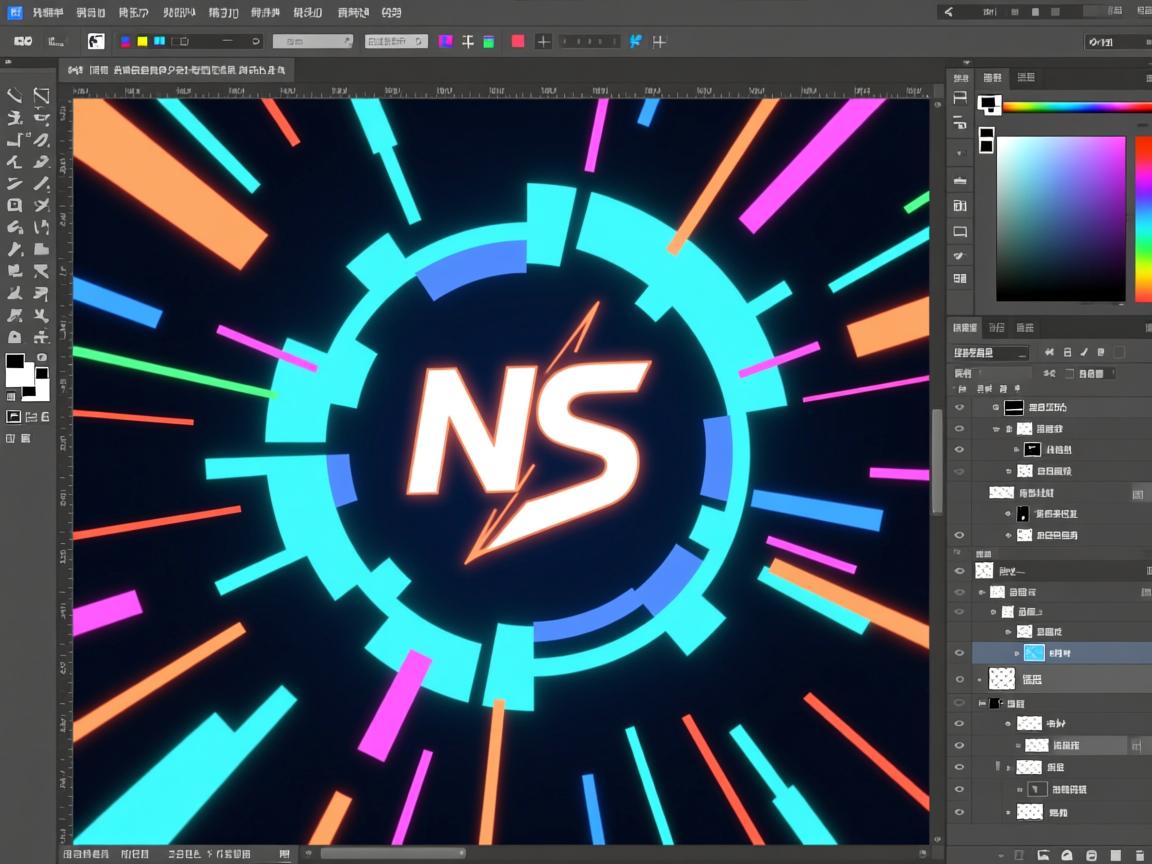Open the first menu in the menu bar

47,13
